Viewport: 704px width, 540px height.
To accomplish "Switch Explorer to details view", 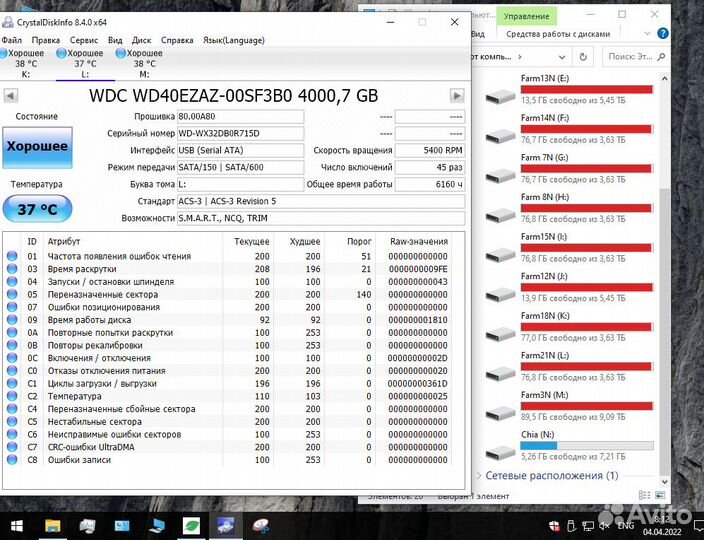I will click(645, 495).
